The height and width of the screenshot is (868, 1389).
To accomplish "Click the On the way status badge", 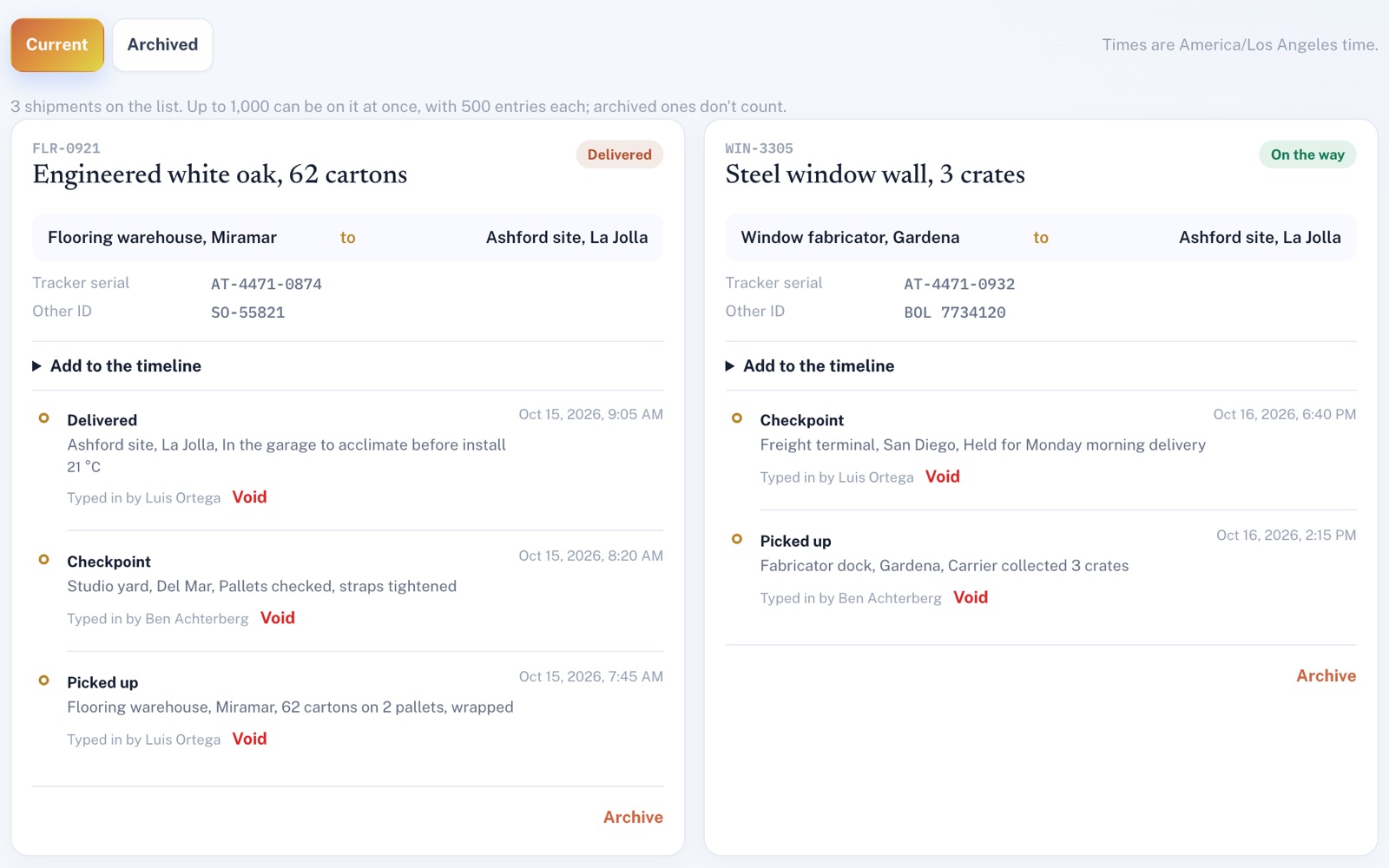I will (x=1307, y=155).
